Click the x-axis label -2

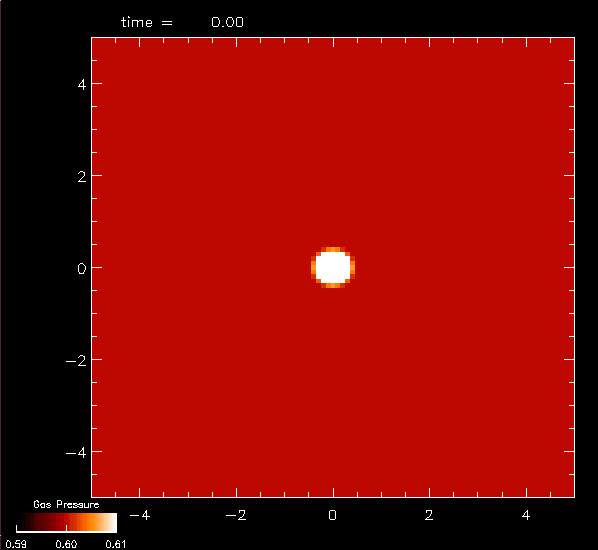tap(236, 516)
